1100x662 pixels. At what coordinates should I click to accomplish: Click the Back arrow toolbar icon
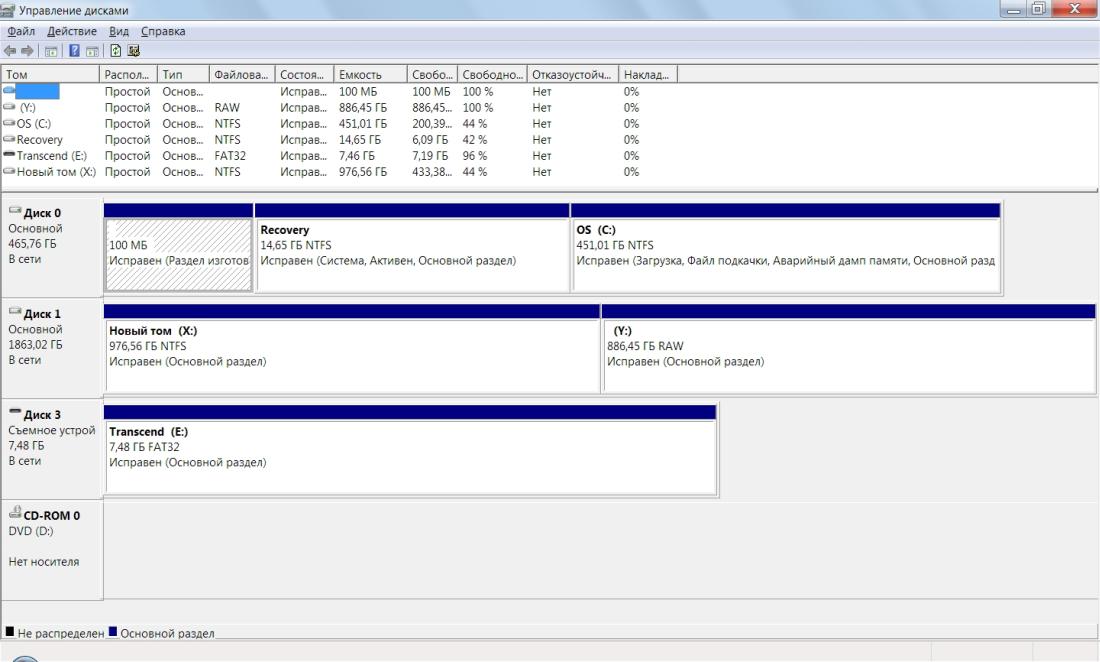click(10, 50)
